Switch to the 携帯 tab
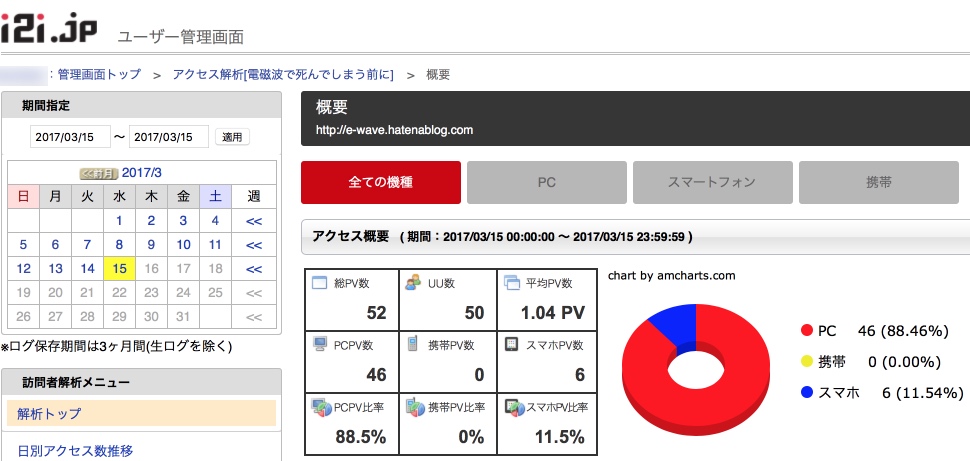970x461 pixels. coord(879,183)
